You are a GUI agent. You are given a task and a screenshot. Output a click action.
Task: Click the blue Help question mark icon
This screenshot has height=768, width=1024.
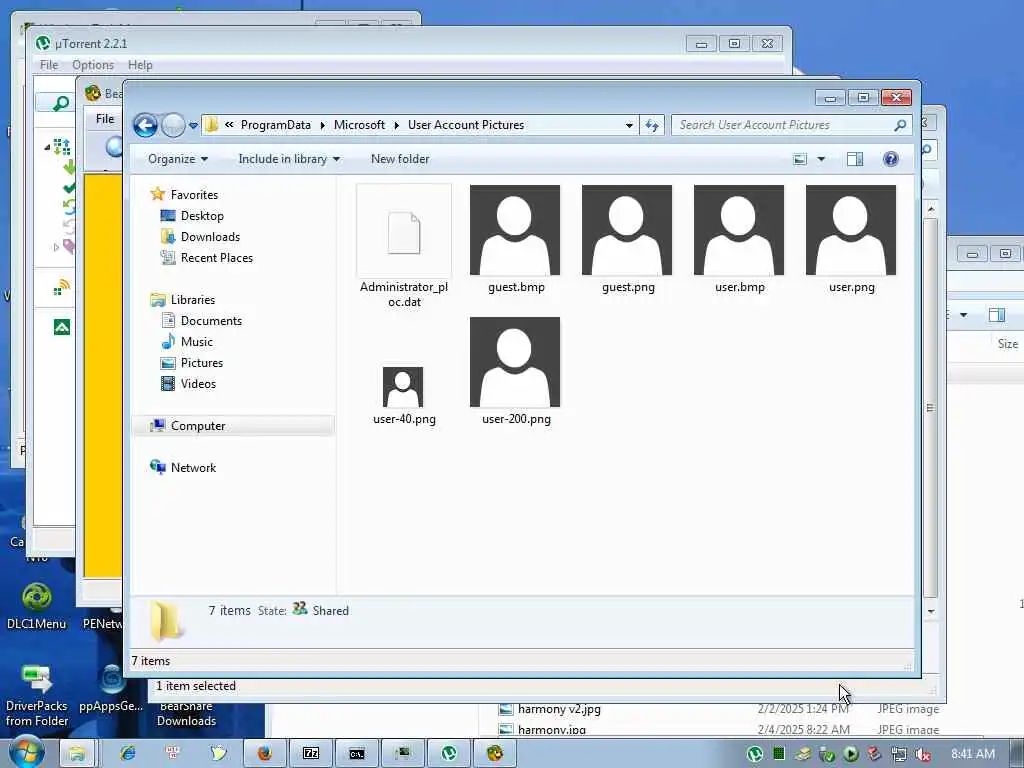(890, 159)
